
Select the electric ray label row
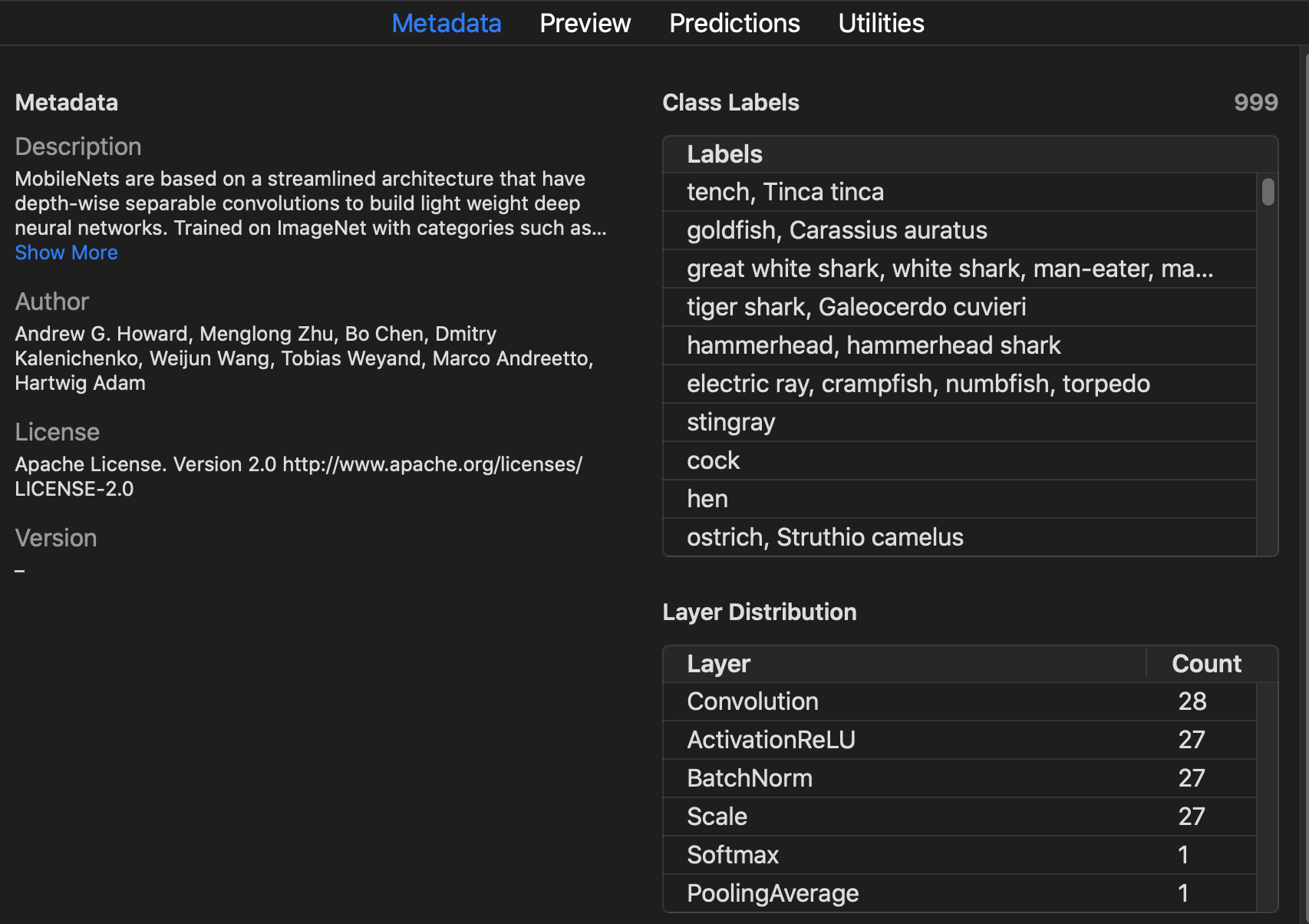tap(918, 384)
